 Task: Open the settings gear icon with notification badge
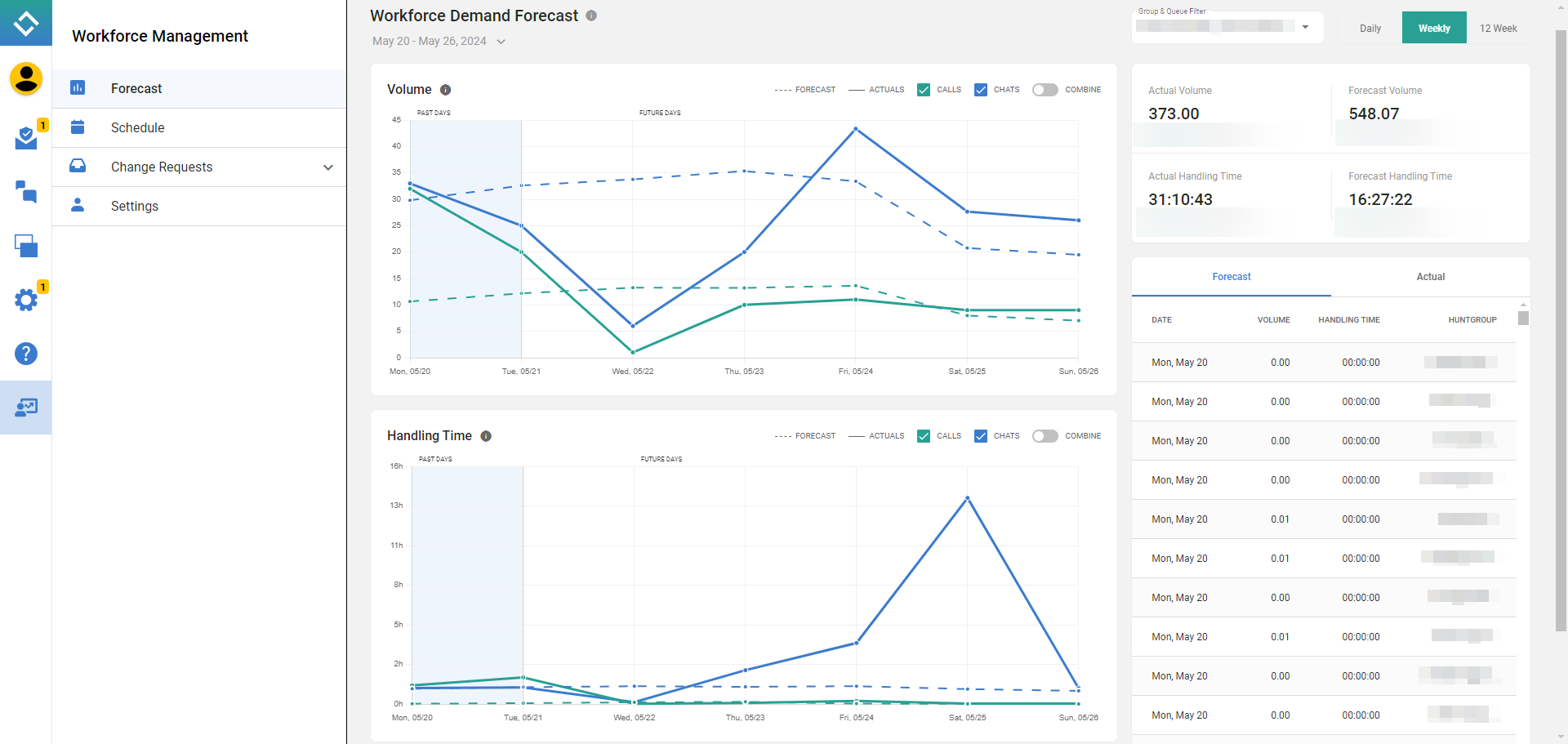[x=25, y=299]
